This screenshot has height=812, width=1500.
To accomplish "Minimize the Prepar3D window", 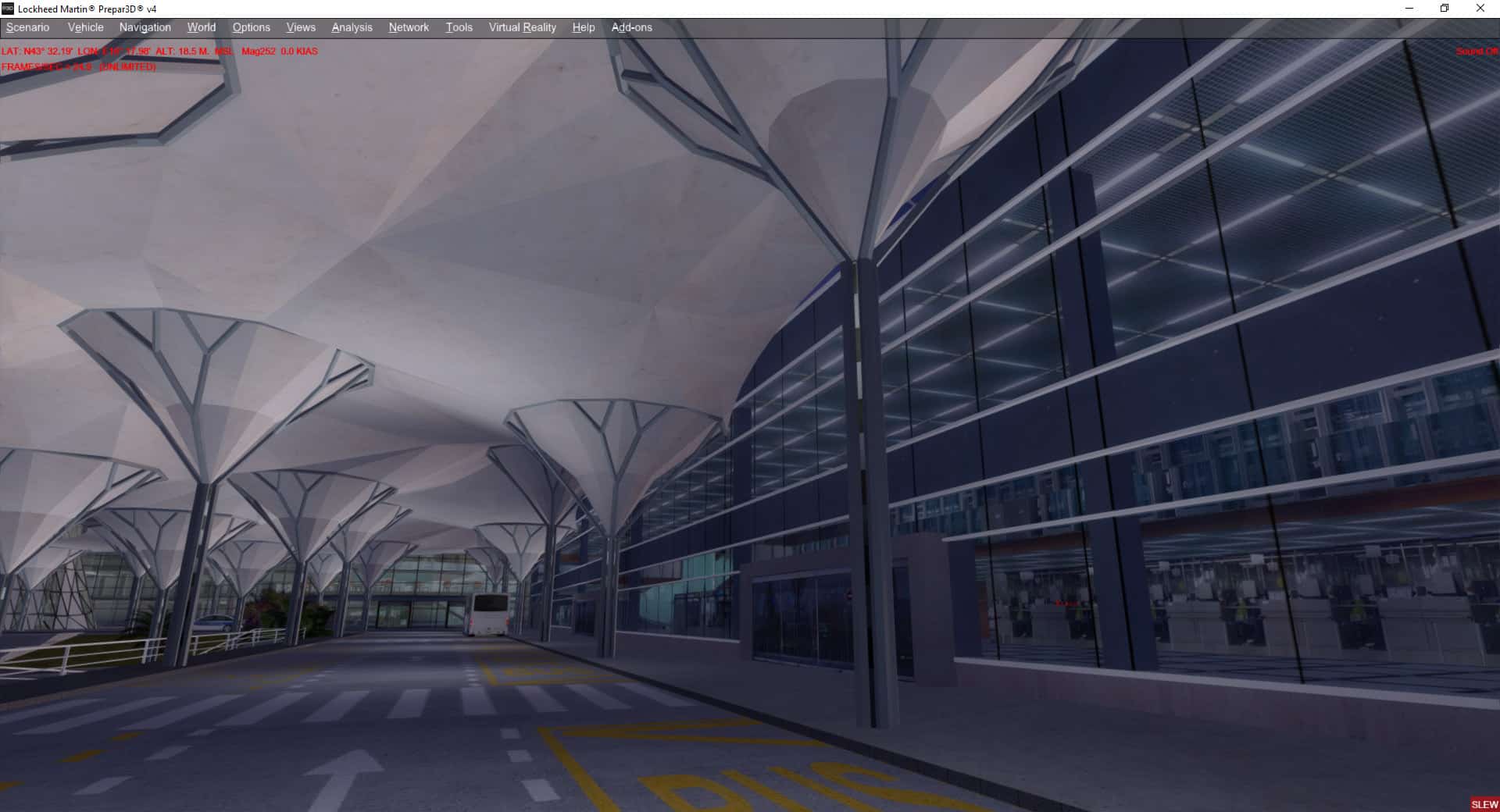I will [1409, 9].
